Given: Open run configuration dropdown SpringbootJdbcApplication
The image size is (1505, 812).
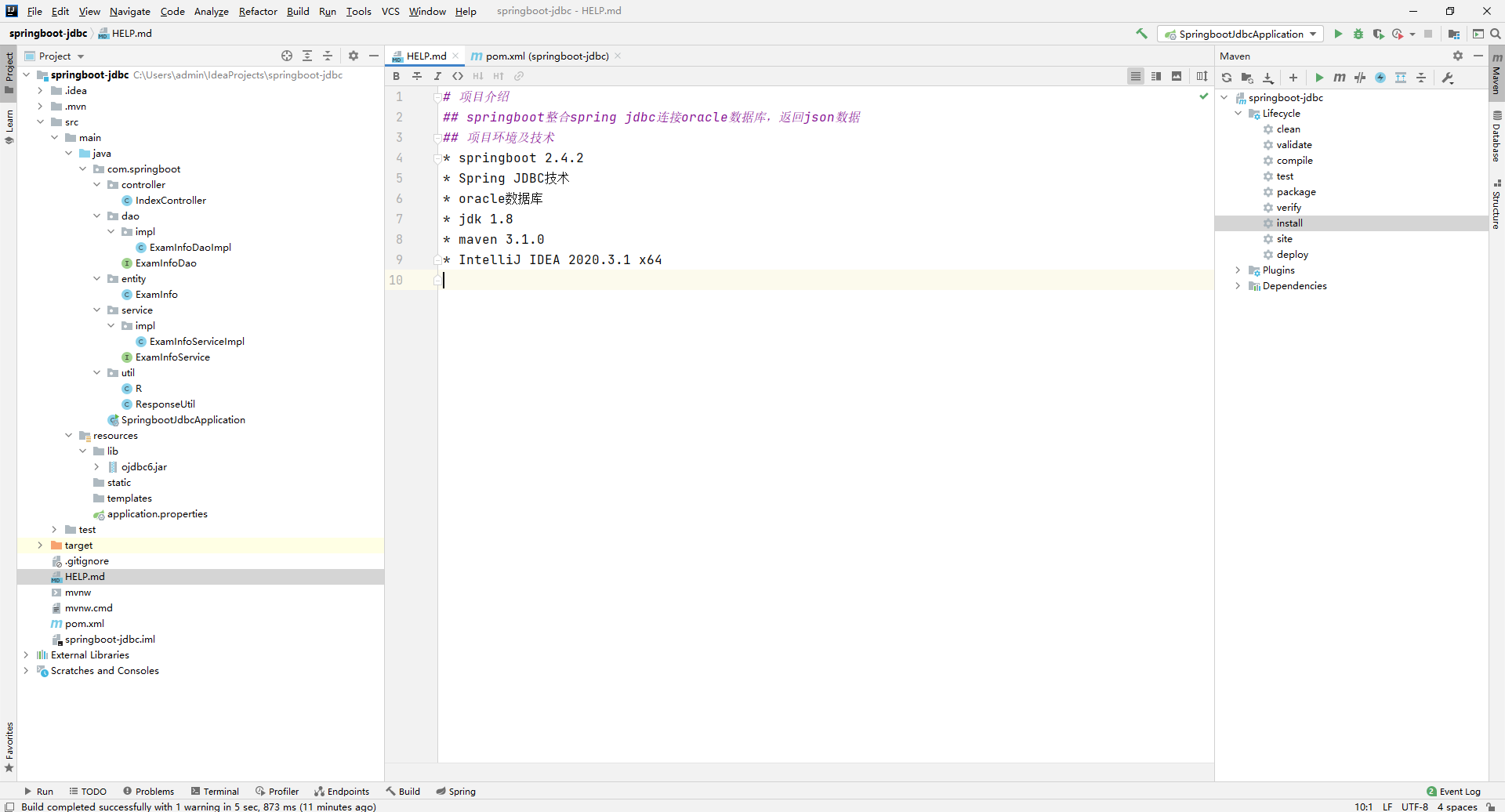Looking at the screenshot, I should click(x=1240, y=34).
